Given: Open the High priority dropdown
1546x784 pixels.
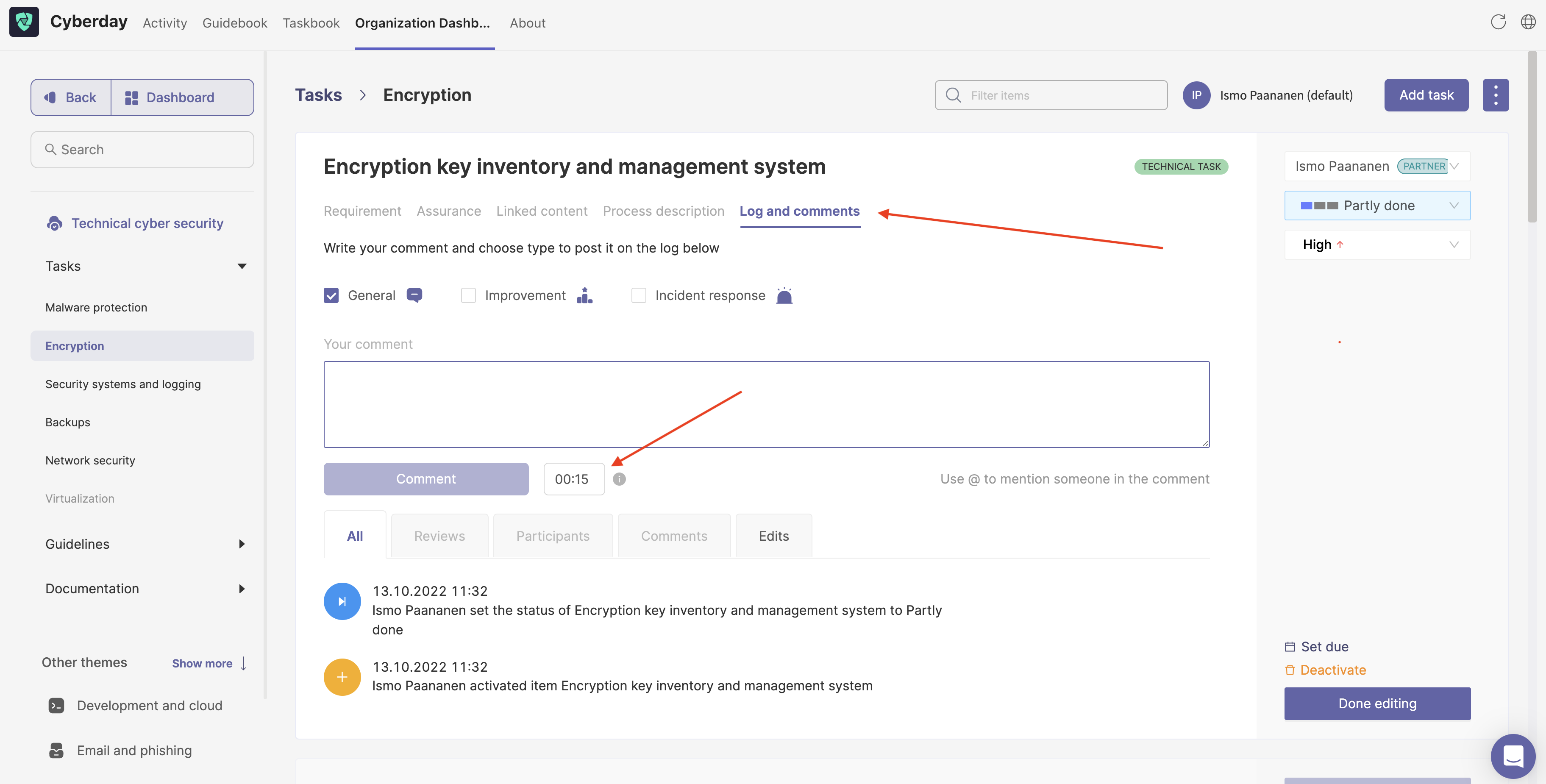Looking at the screenshot, I should point(1377,245).
